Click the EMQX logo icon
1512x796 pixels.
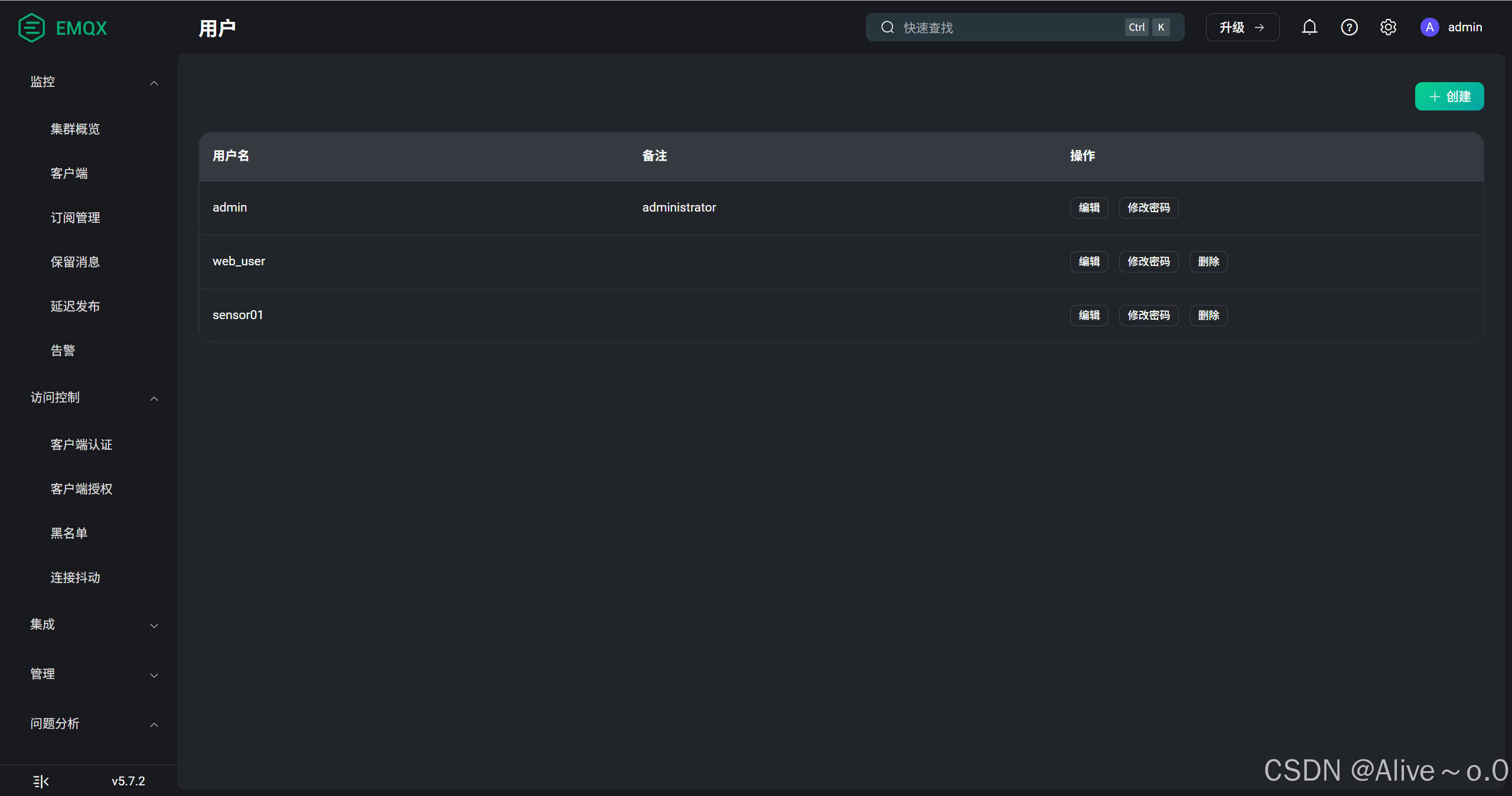click(x=31, y=28)
